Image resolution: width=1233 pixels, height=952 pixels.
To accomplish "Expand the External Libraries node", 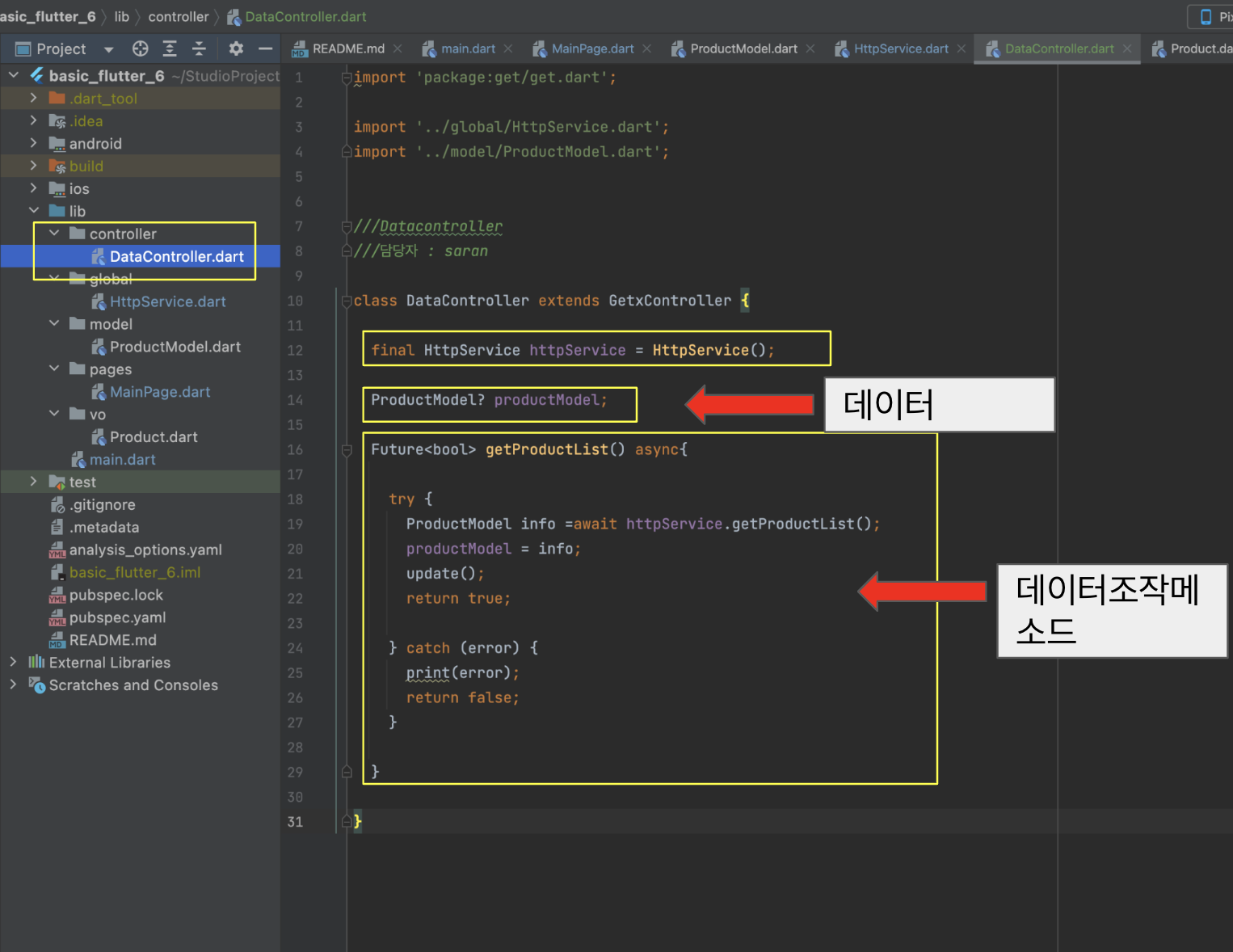I will pyautogui.click(x=13, y=662).
